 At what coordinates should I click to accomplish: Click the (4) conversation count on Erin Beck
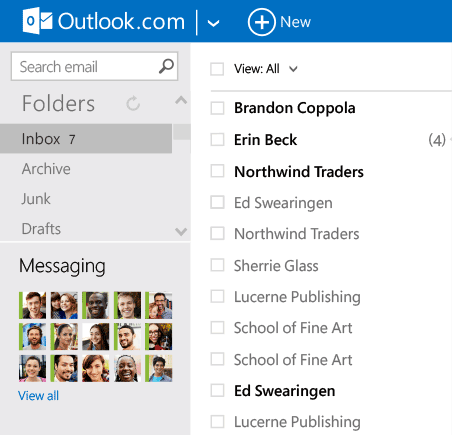pyautogui.click(x=437, y=140)
